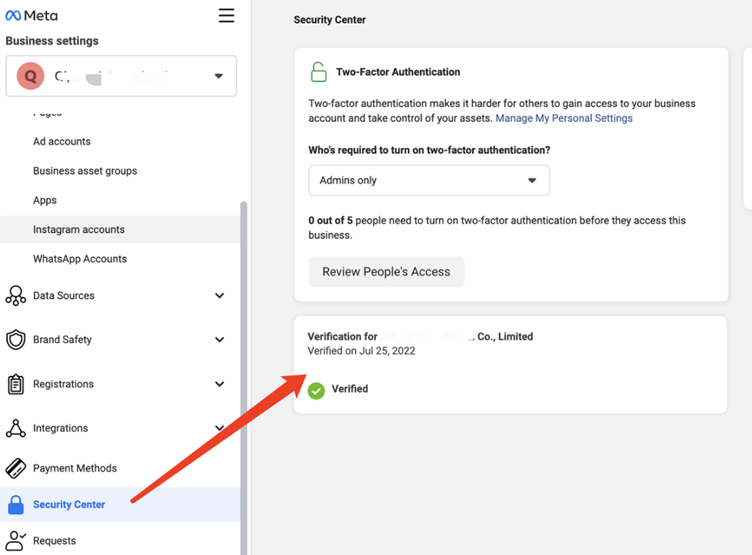Click the green Verified checkmark icon

(x=316, y=391)
